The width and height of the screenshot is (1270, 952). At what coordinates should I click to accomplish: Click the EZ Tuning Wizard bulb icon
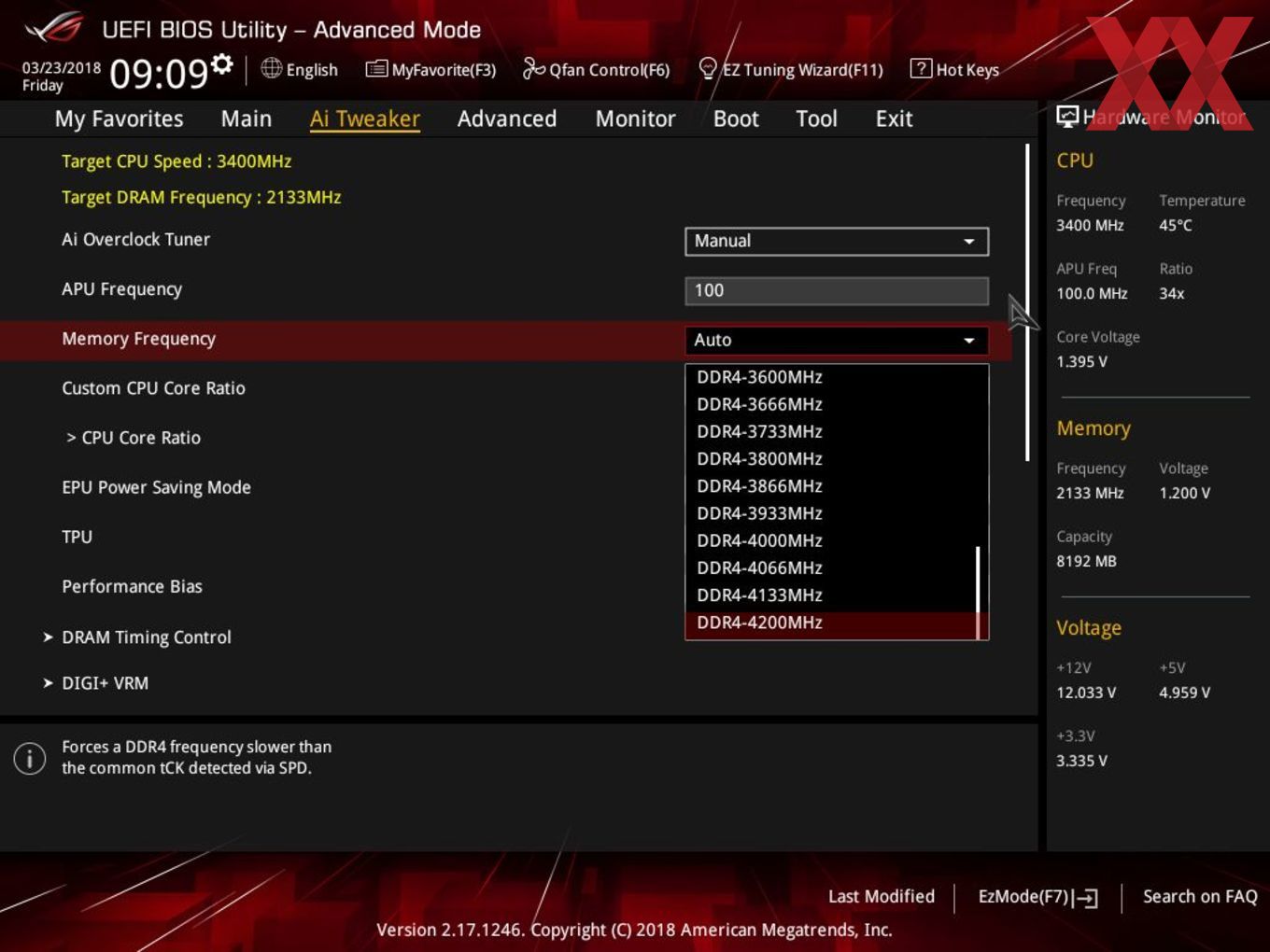708,68
